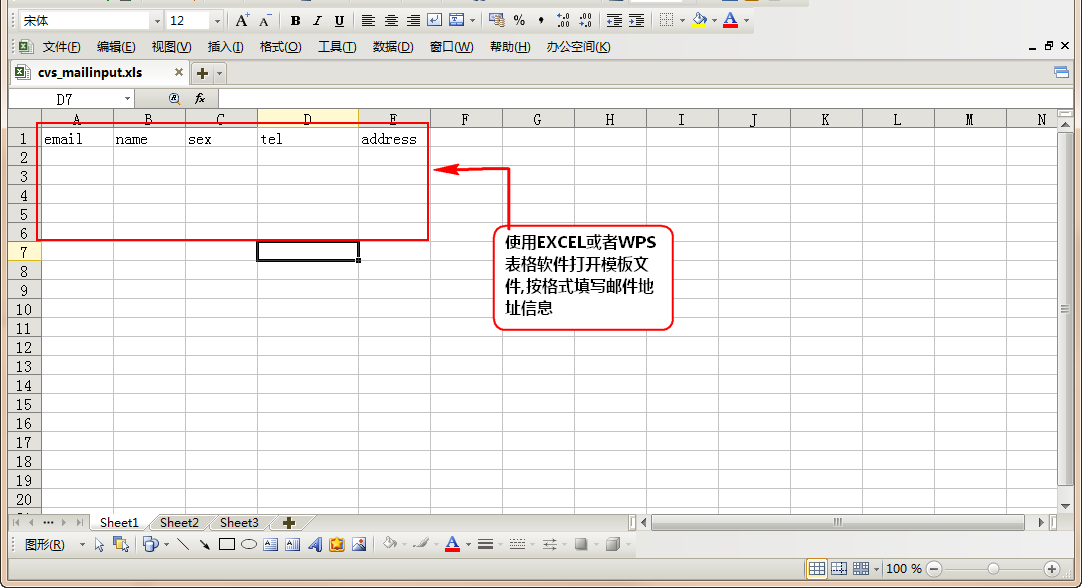Image resolution: width=1082 pixels, height=588 pixels.
Task: Switch to the Sheet2 tab
Action: 179,523
